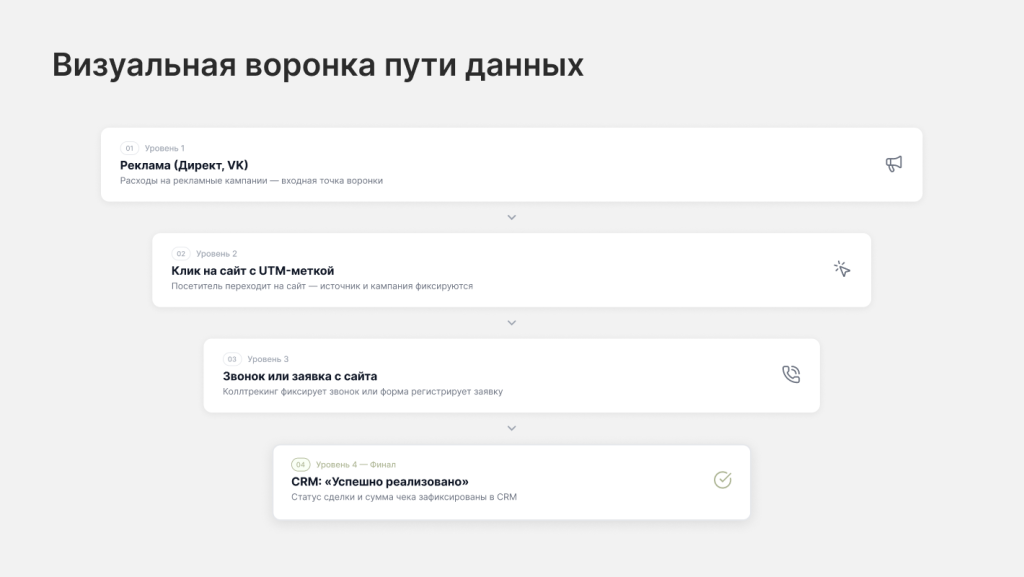Click chevron below the Звонок или заявка card
1024x577 pixels.
[512, 429]
